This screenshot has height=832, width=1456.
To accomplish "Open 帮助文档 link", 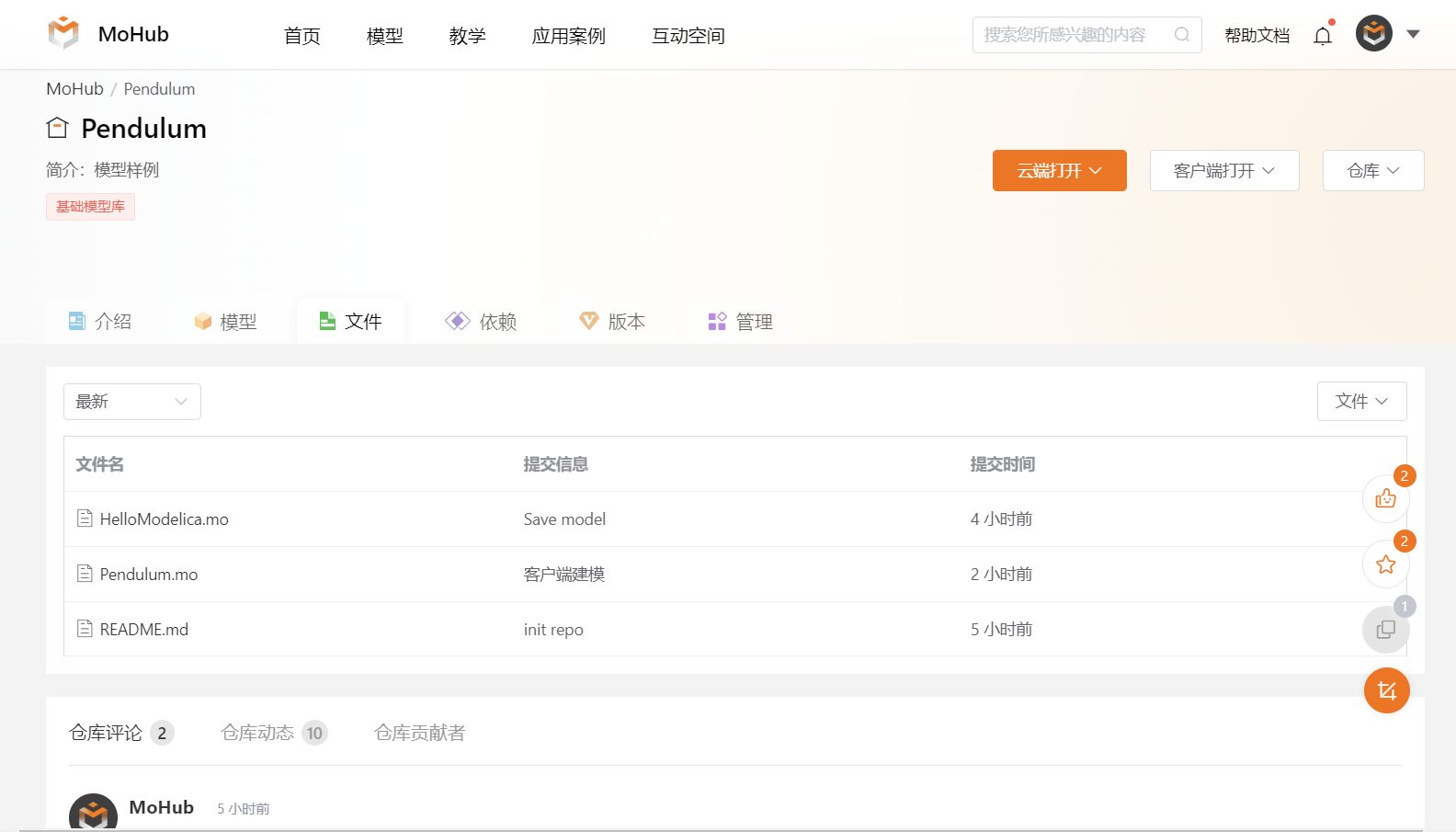I will [x=1257, y=35].
